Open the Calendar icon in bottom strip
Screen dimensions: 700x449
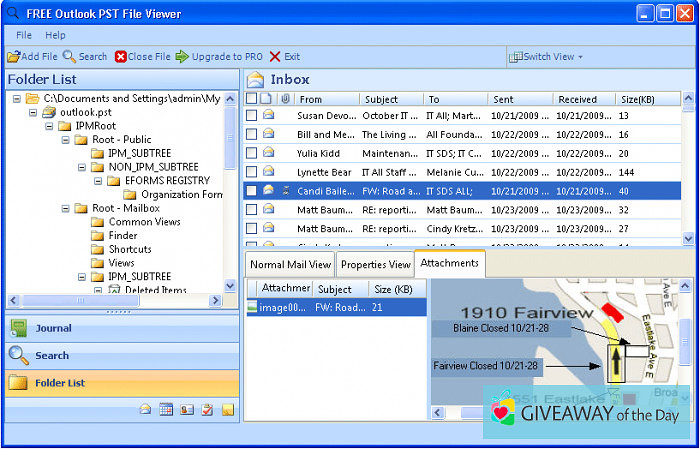tap(166, 410)
